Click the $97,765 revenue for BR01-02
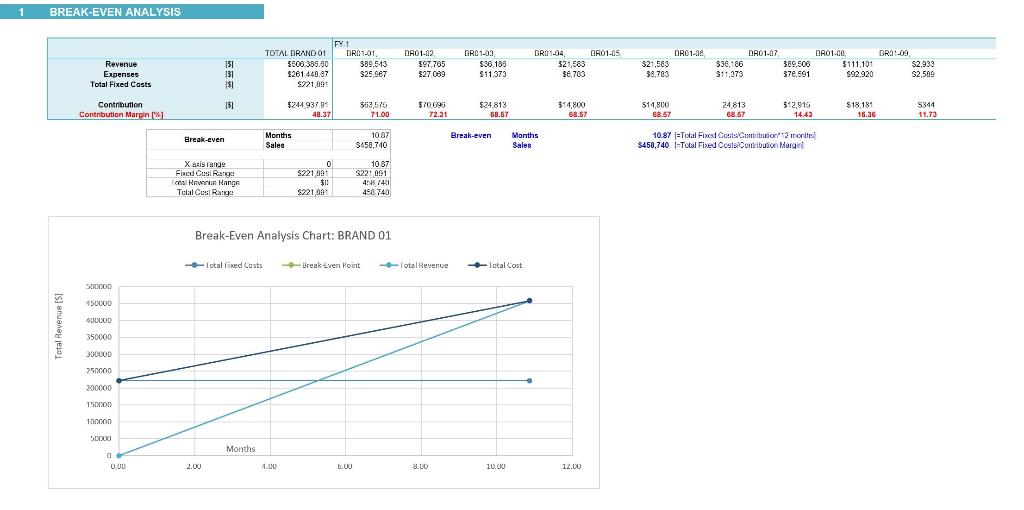The image size is (1024, 510). 432,65
